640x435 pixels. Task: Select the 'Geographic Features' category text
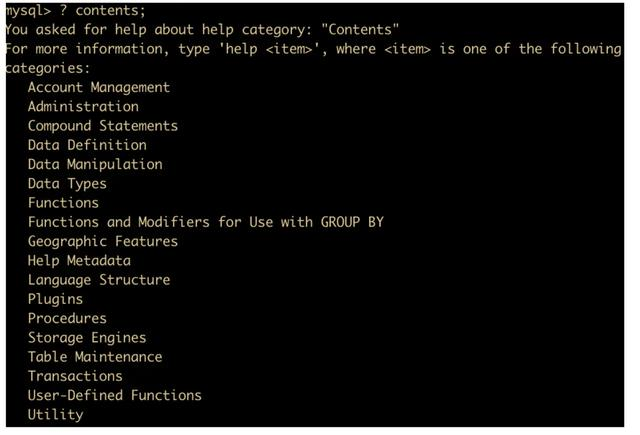[103, 242]
